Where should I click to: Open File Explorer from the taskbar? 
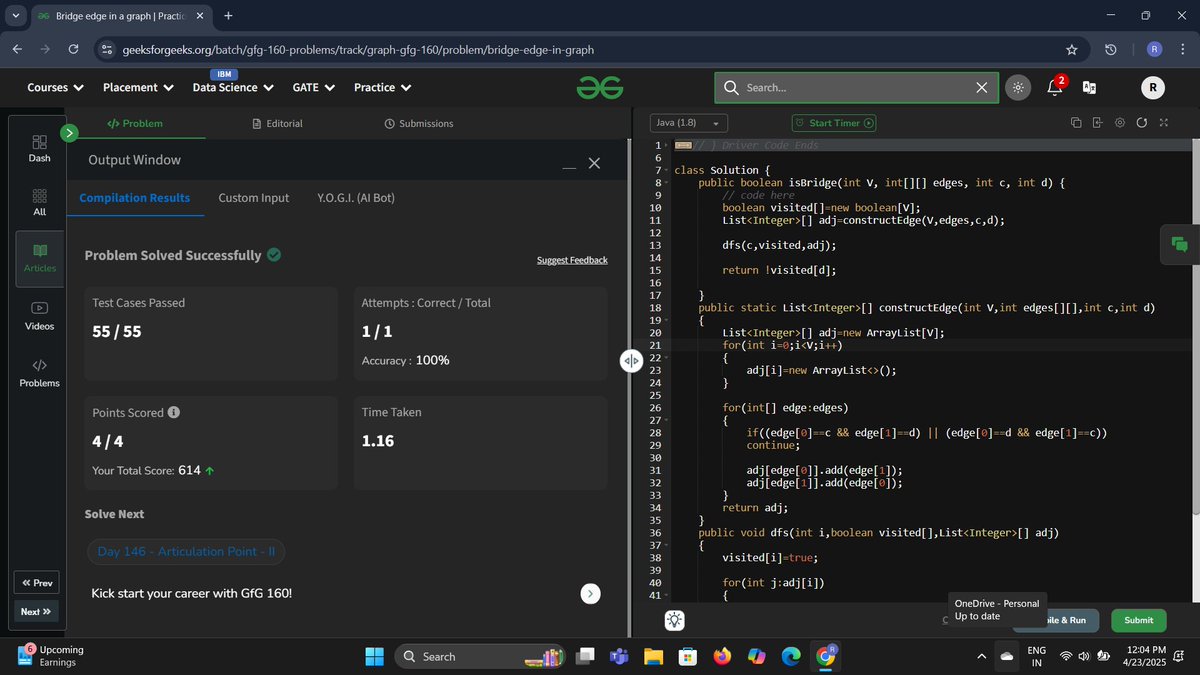pos(653,656)
